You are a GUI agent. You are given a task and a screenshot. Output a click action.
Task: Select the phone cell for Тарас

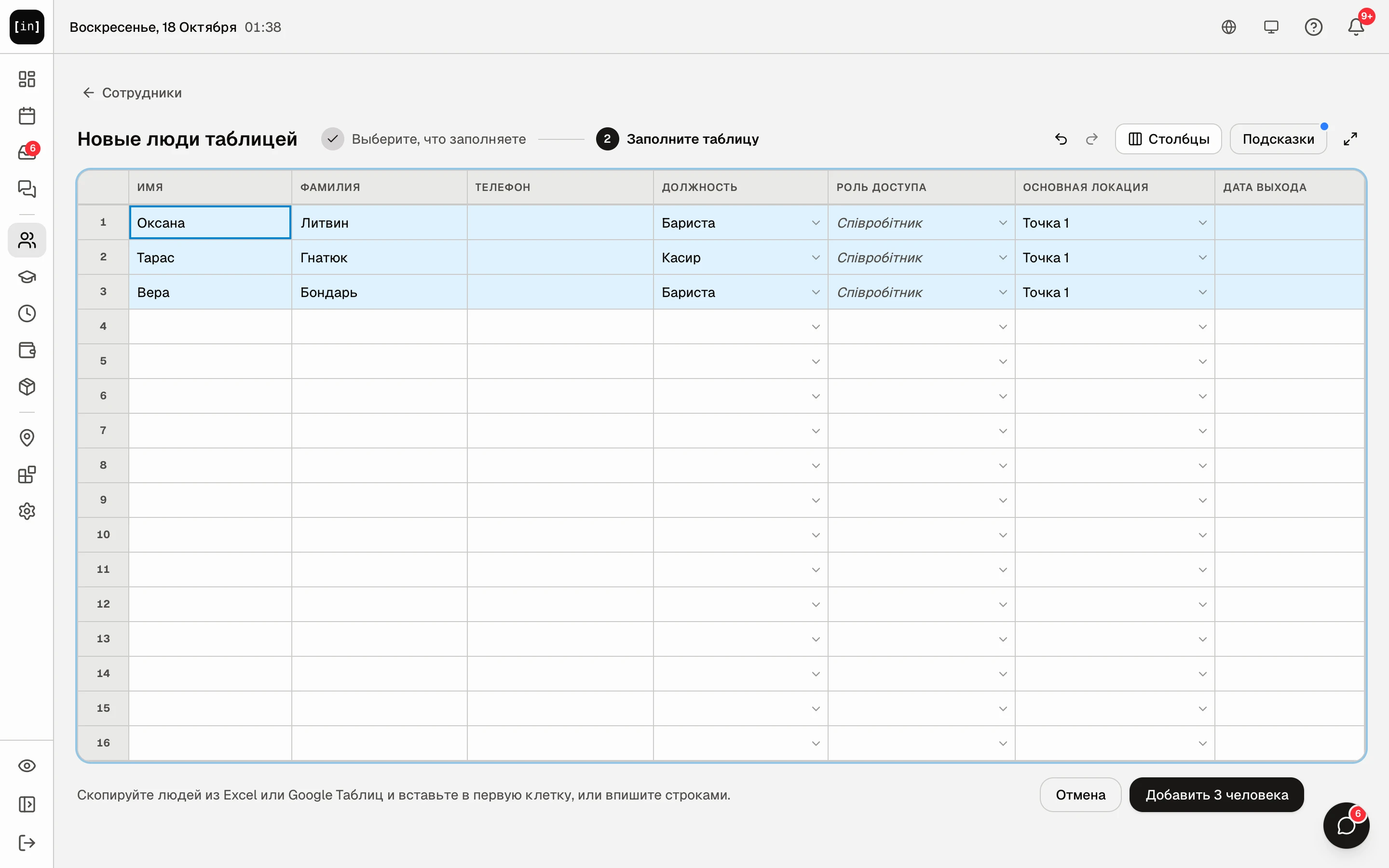point(560,258)
